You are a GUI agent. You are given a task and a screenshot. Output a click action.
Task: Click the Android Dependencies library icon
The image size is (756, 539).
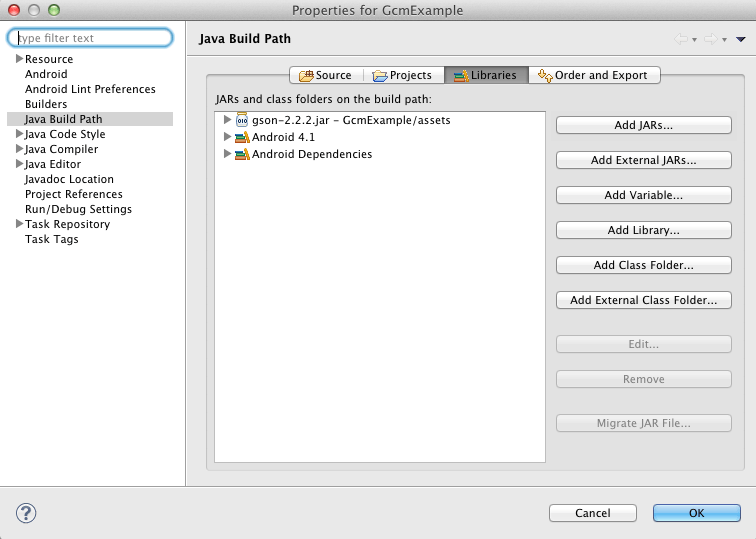(x=242, y=154)
